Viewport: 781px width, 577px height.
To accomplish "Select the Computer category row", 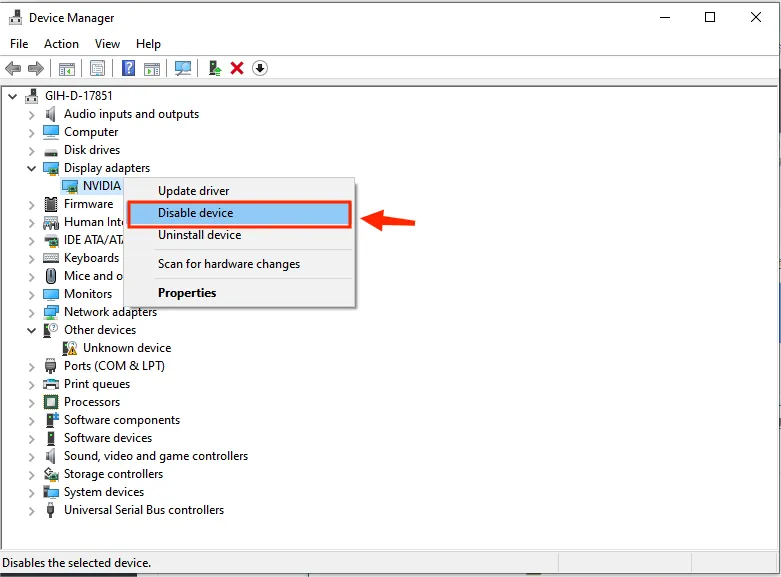I will pyautogui.click(x=91, y=132).
